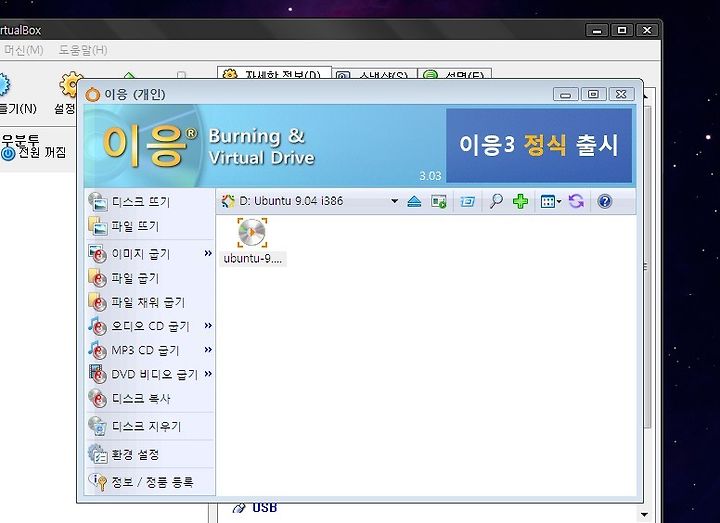Open the view mode dropdown
The height and width of the screenshot is (523, 720).
tap(551, 201)
